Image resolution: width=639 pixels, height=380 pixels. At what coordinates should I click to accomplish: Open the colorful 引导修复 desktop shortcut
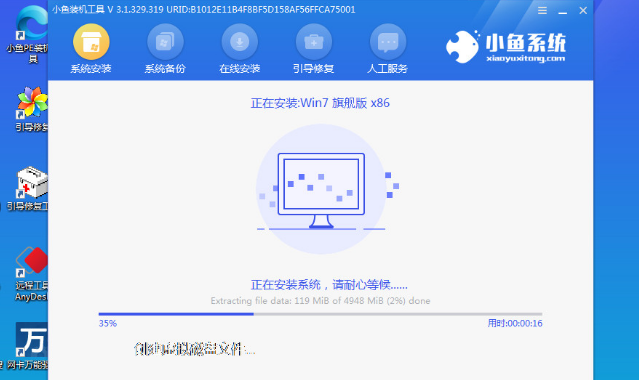[x=32, y=109]
